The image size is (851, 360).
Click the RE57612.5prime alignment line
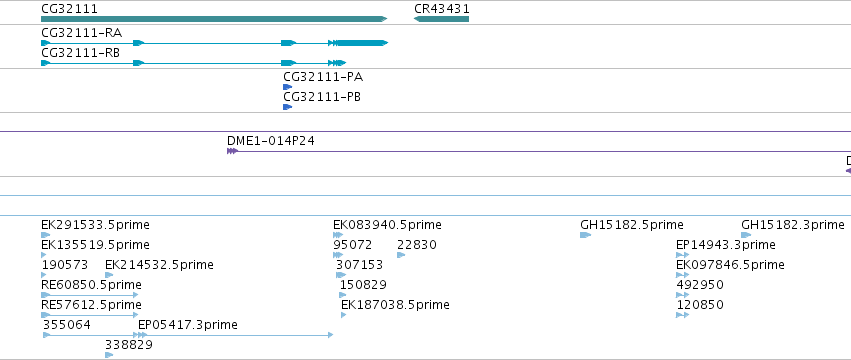90,315
